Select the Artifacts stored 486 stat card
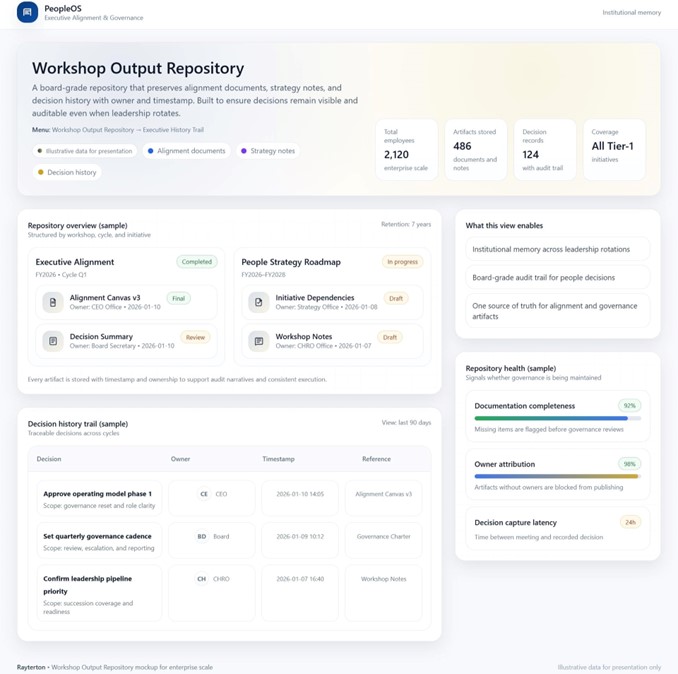Viewport: 678px width, 674px height. (475, 150)
